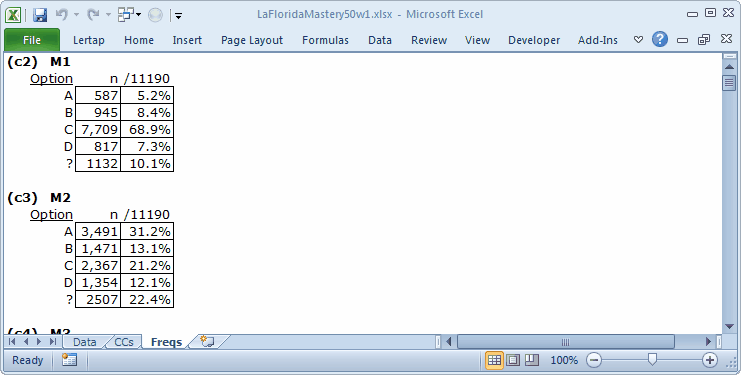Open the Undo history dropdown arrow
Viewport: 741px width, 375px height.
pos(77,15)
